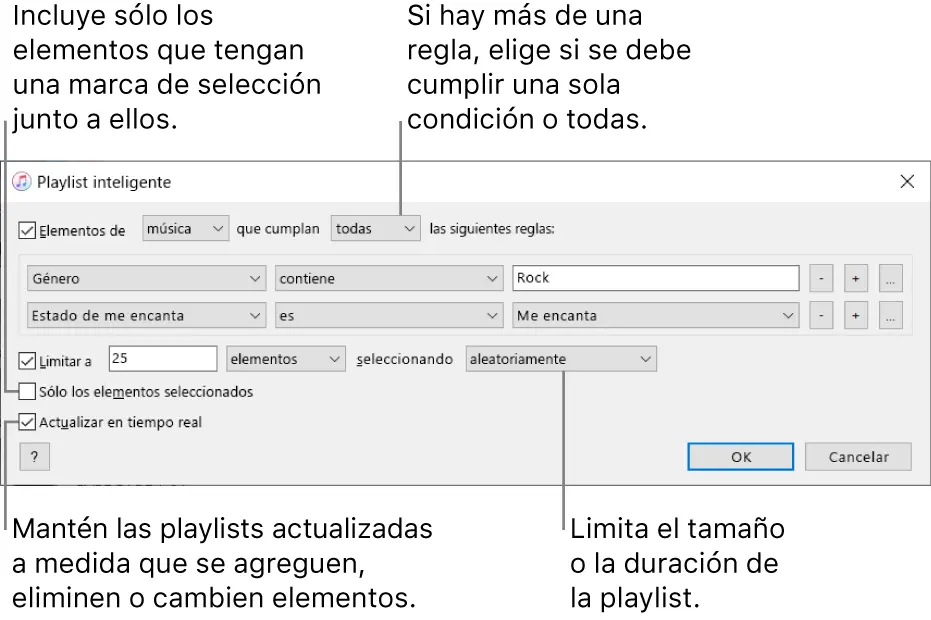Open the Género field dropdown

click(146, 278)
